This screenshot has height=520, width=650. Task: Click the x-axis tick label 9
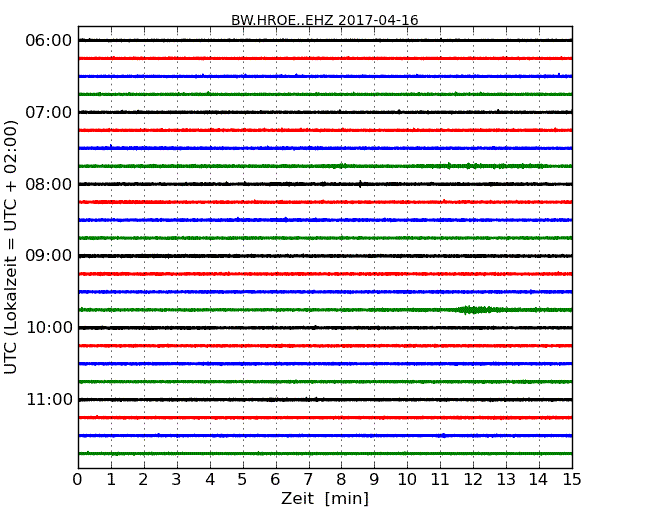pyautogui.click(x=374, y=480)
